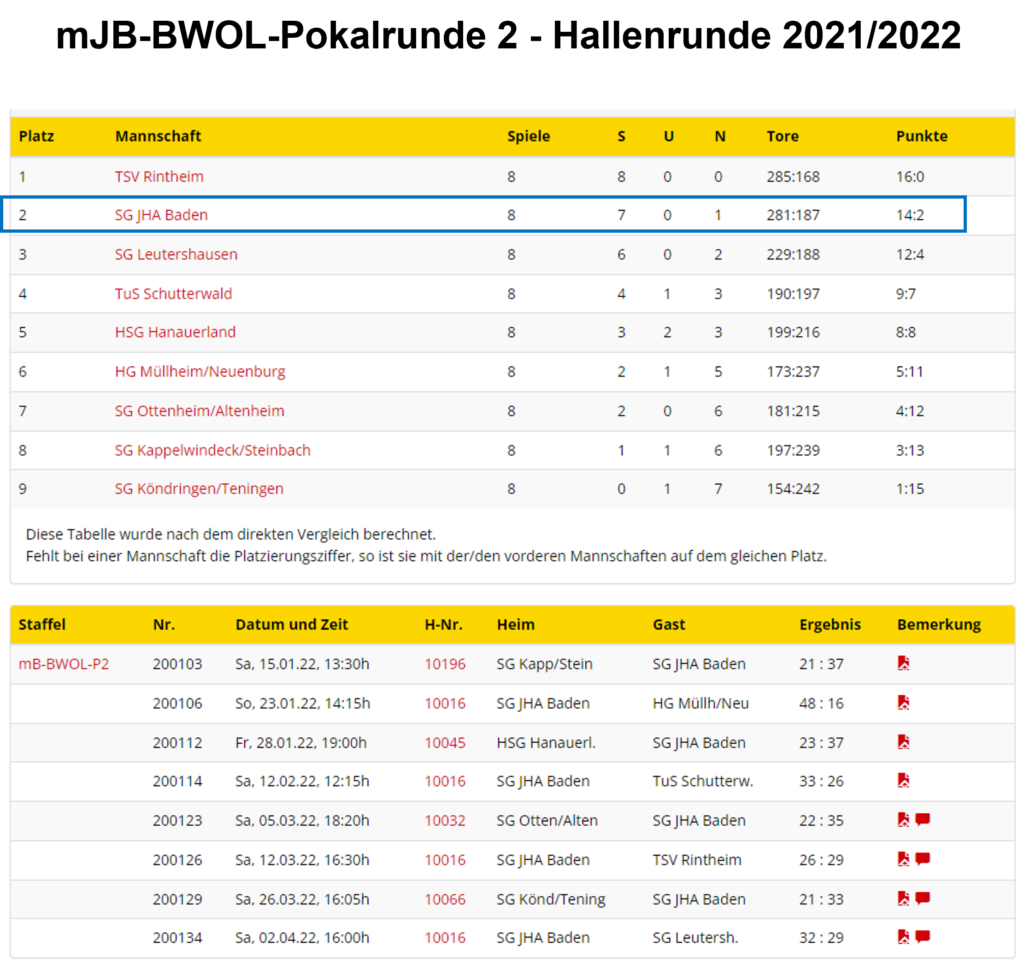Click the Heim column header

point(515,624)
